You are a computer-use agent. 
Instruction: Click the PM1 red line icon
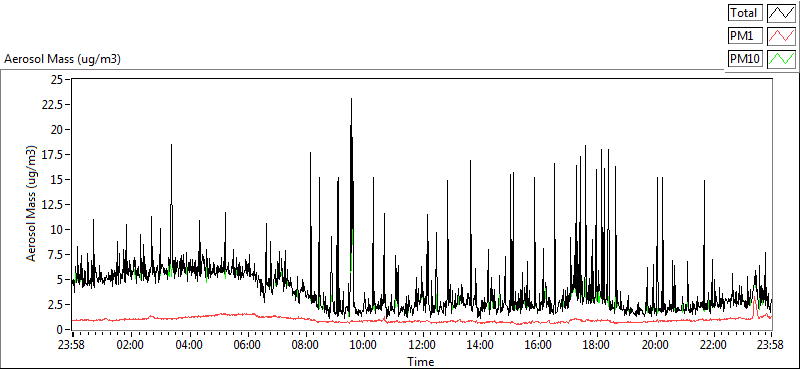click(782, 36)
